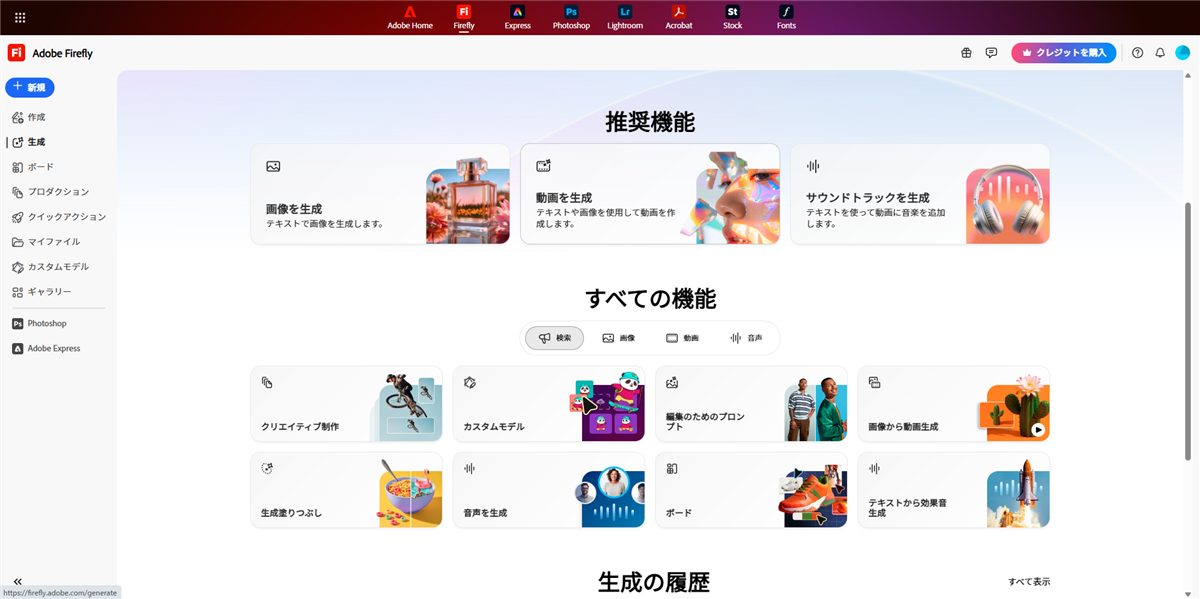This screenshot has height=599, width=1200.
Task: Select the 動画 filter tab
Action: click(x=682, y=338)
